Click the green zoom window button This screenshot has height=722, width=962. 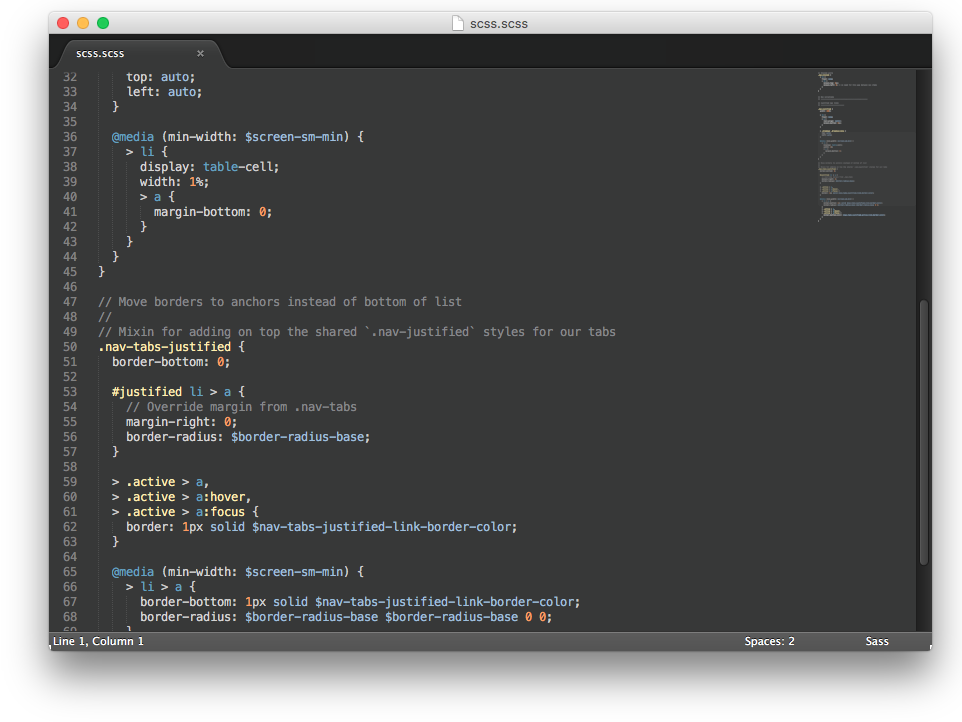click(x=103, y=23)
